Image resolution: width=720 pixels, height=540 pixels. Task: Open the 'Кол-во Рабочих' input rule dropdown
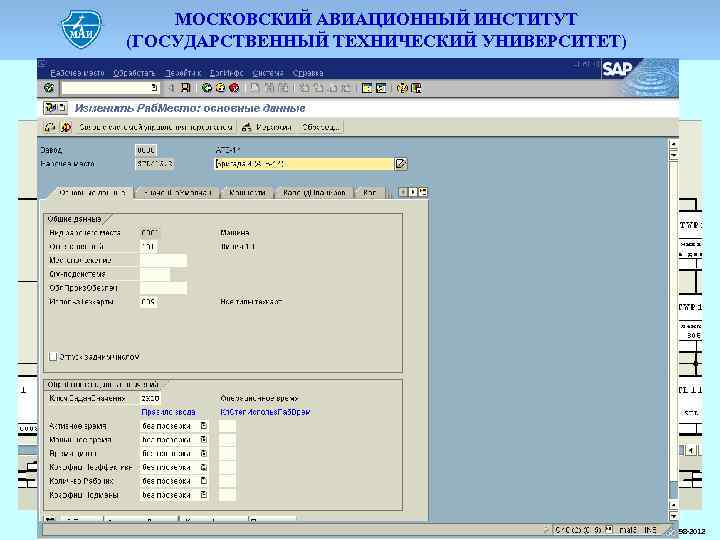203,481
